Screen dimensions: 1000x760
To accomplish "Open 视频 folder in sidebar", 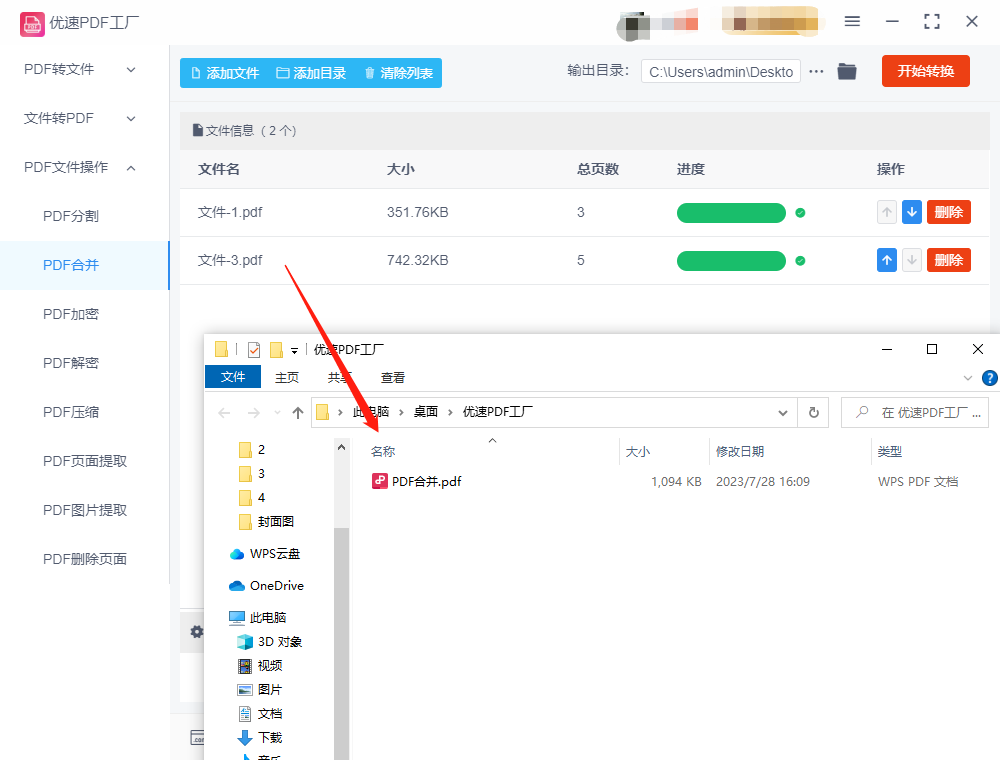I will pyautogui.click(x=260, y=666).
